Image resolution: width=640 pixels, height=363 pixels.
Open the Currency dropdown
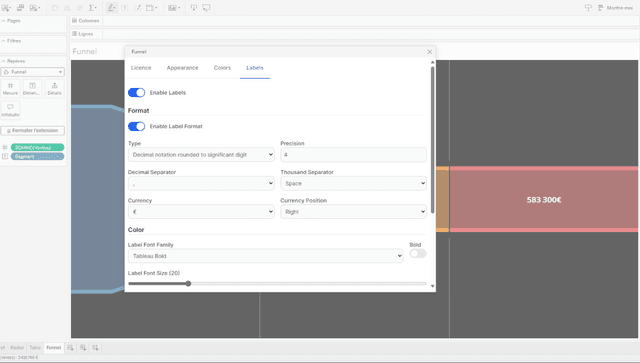point(201,212)
